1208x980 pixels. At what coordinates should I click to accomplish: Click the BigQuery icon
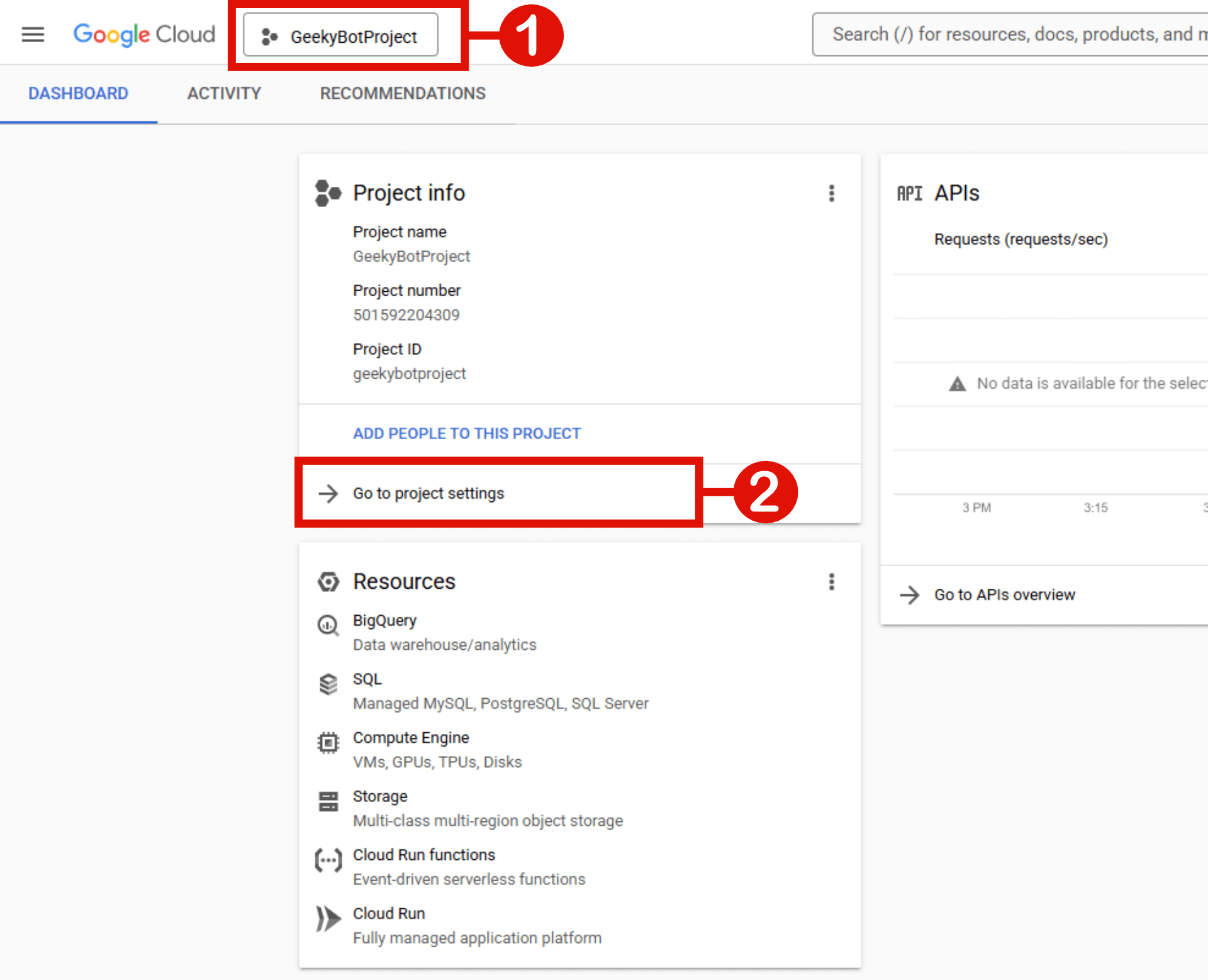pos(328,625)
